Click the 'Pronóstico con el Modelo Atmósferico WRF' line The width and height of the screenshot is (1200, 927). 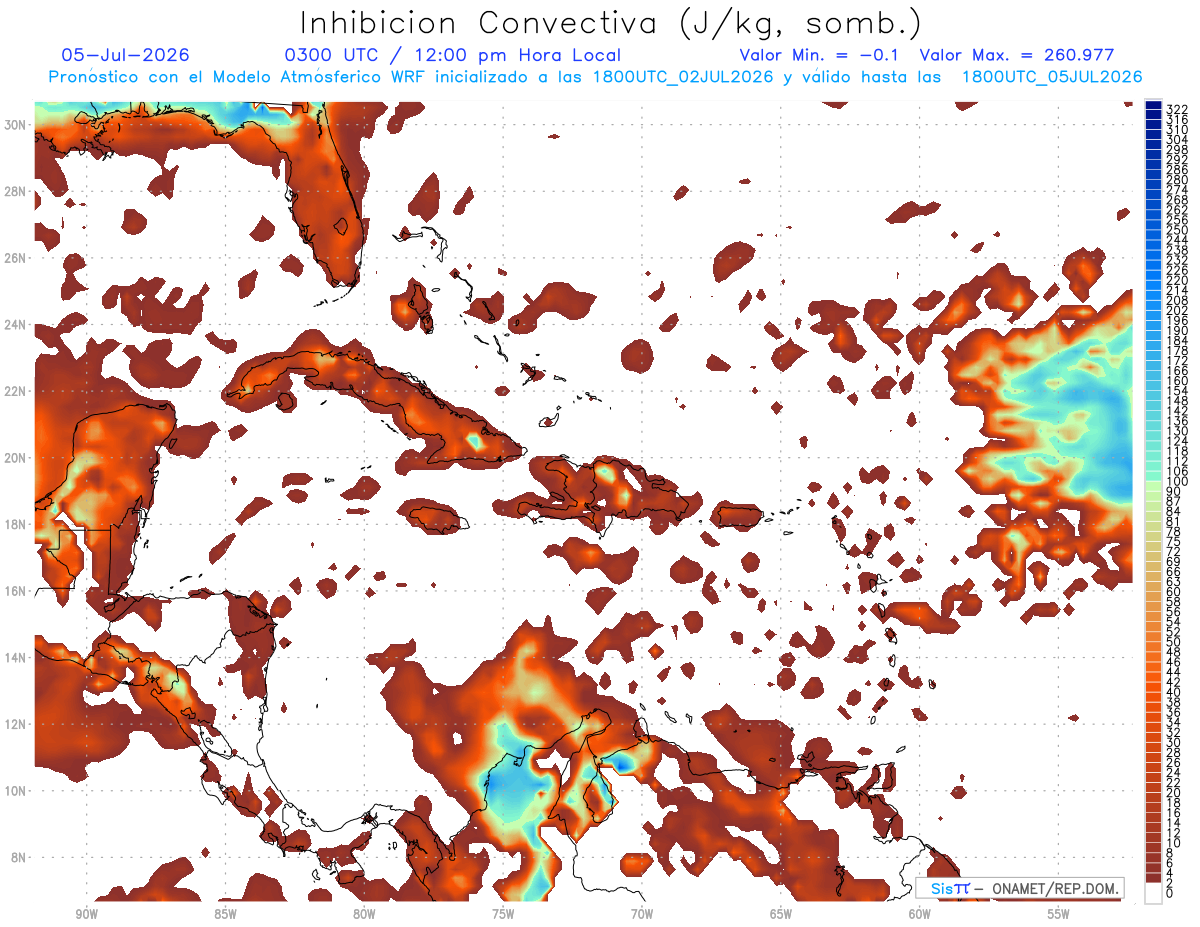pos(595,77)
